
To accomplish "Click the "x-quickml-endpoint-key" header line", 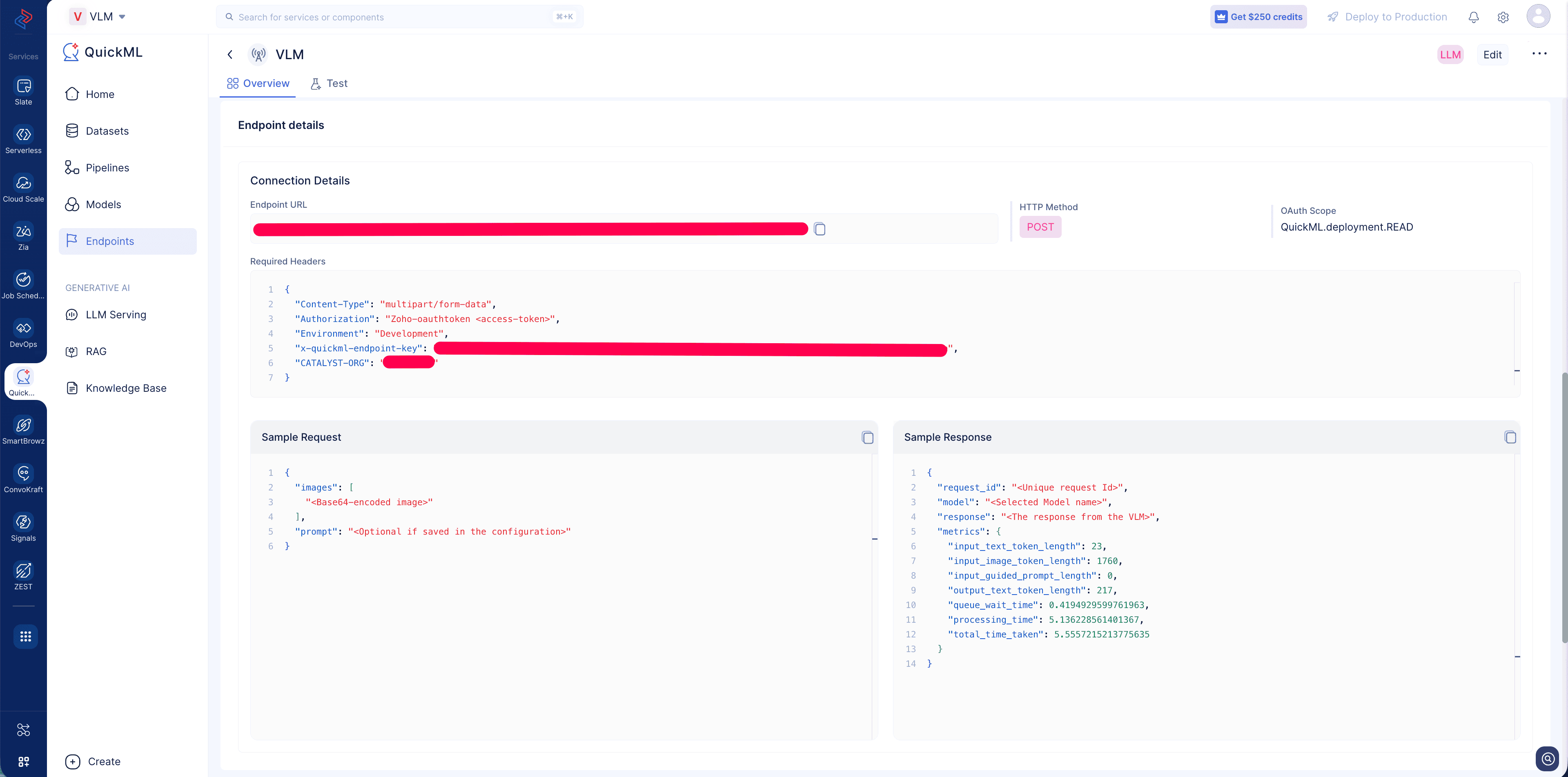I will [x=626, y=349].
